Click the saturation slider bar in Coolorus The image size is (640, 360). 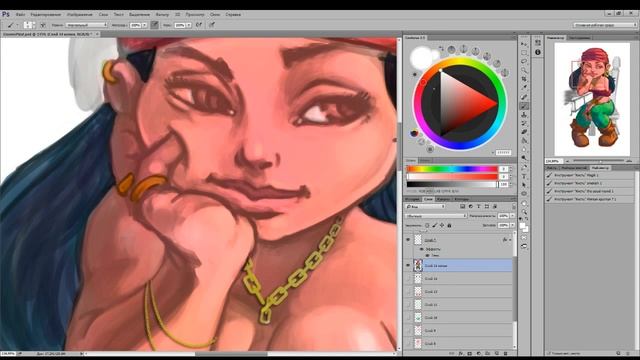pos(452,177)
